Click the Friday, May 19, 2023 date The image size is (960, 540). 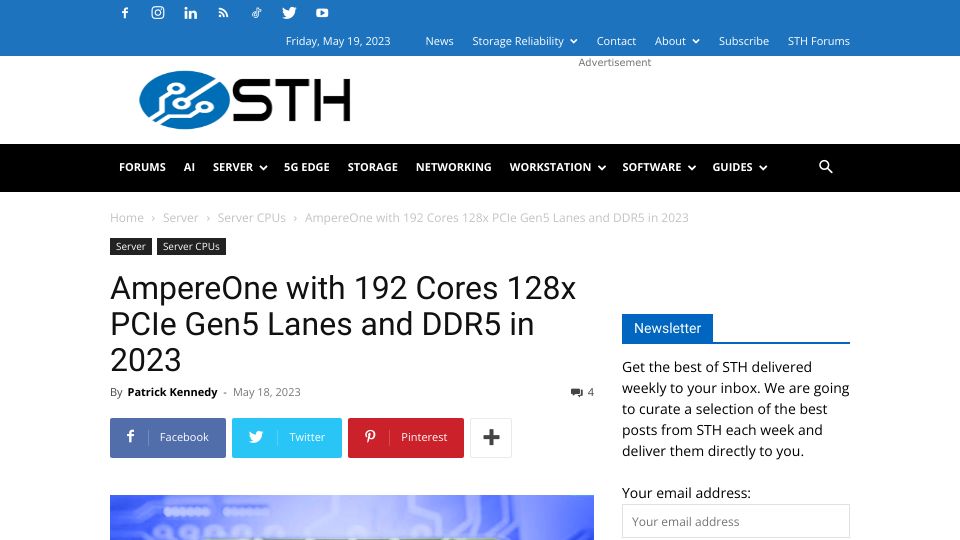point(338,41)
